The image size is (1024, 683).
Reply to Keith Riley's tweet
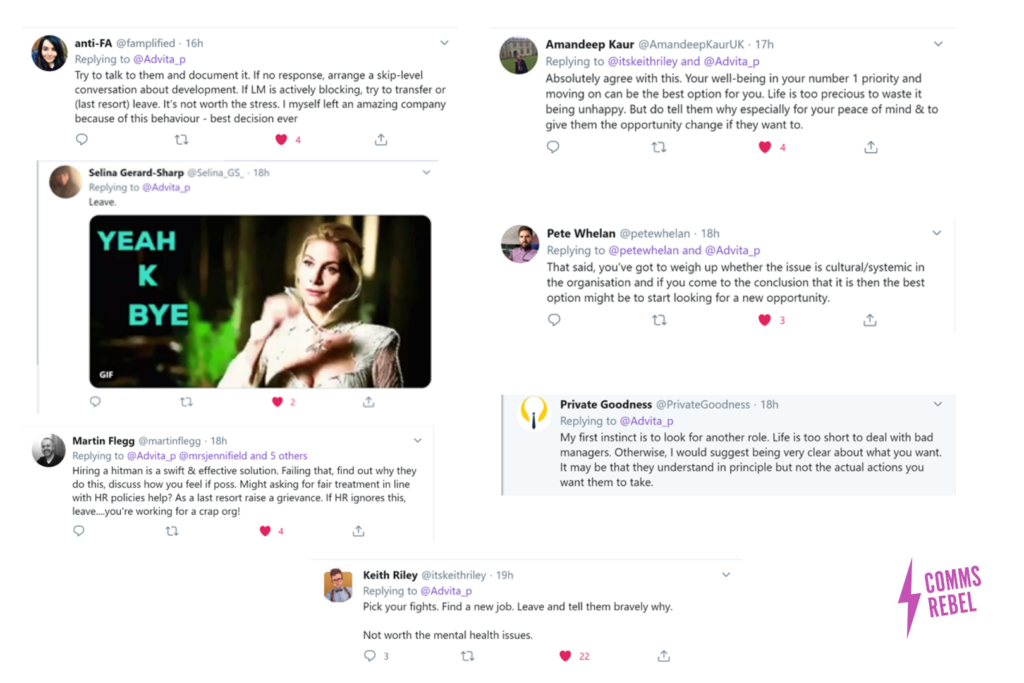[370, 656]
